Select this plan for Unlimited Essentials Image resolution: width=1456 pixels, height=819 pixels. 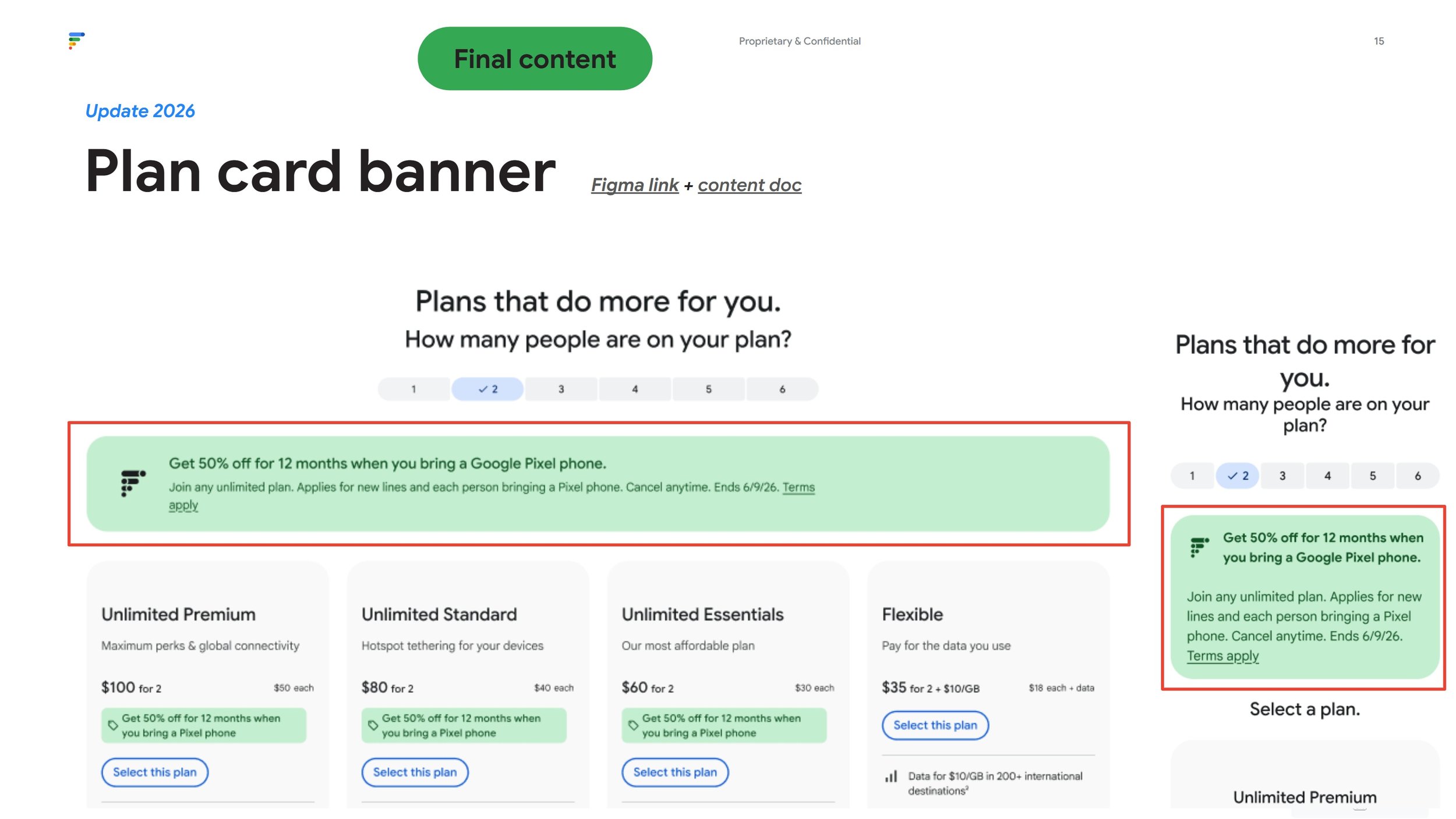(675, 772)
